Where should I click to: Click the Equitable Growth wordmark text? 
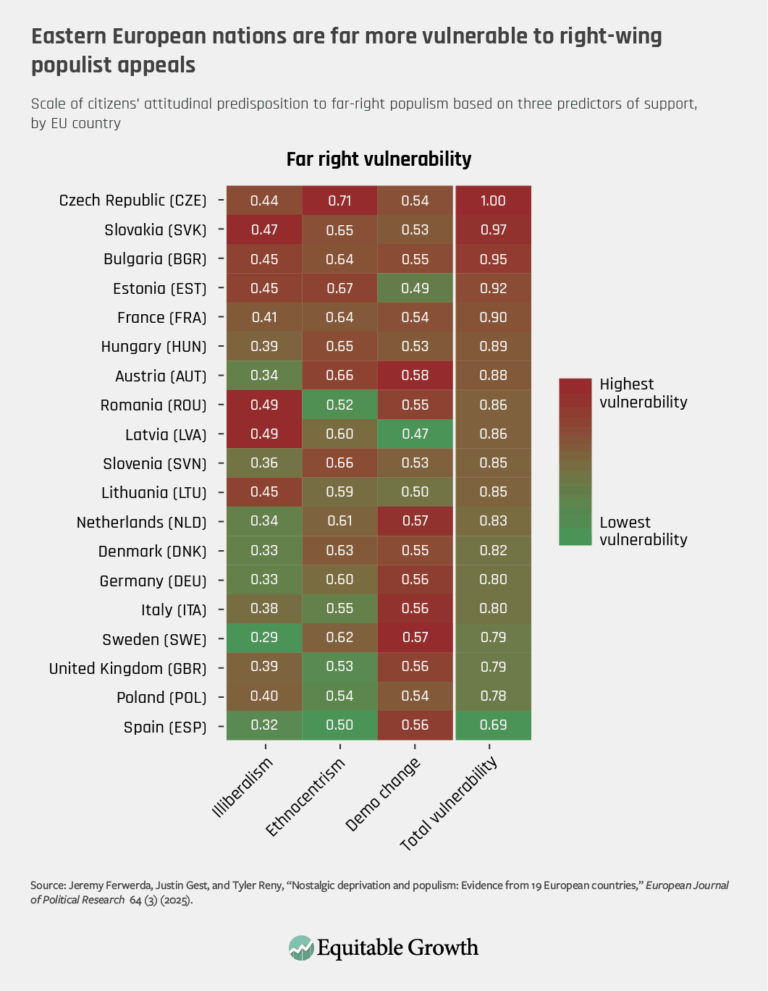click(x=398, y=947)
